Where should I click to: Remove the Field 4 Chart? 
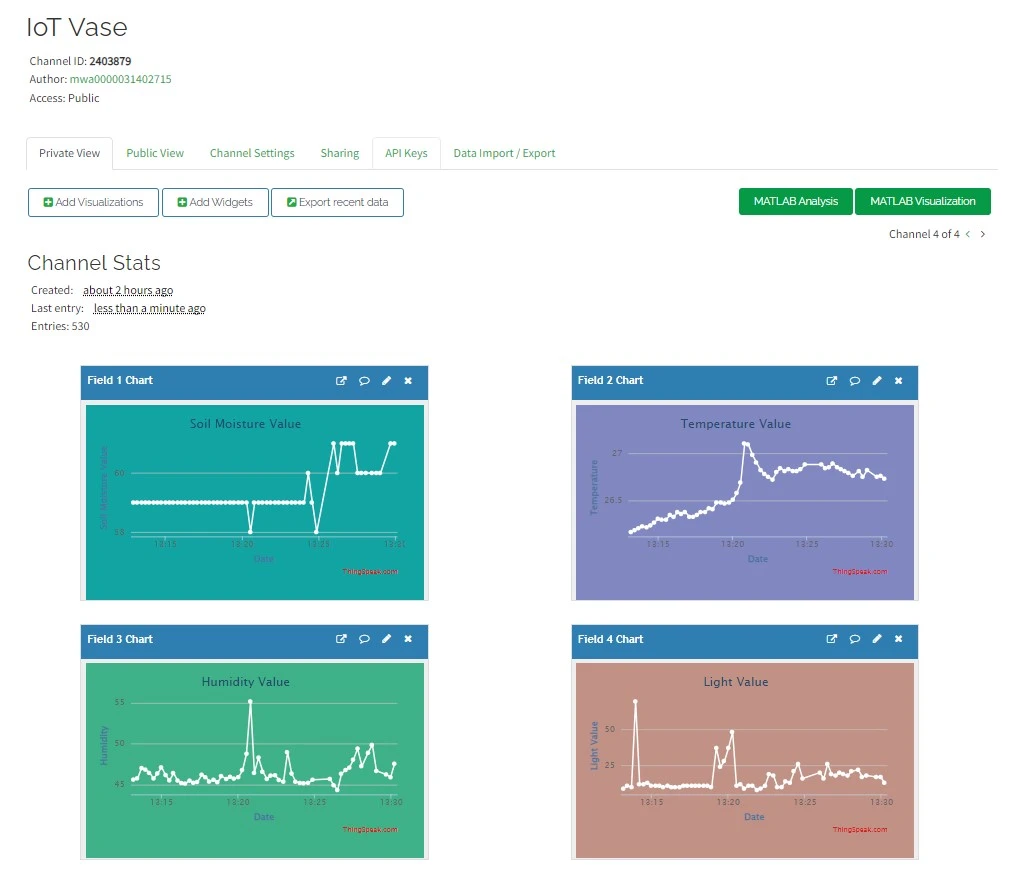[x=898, y=639]
